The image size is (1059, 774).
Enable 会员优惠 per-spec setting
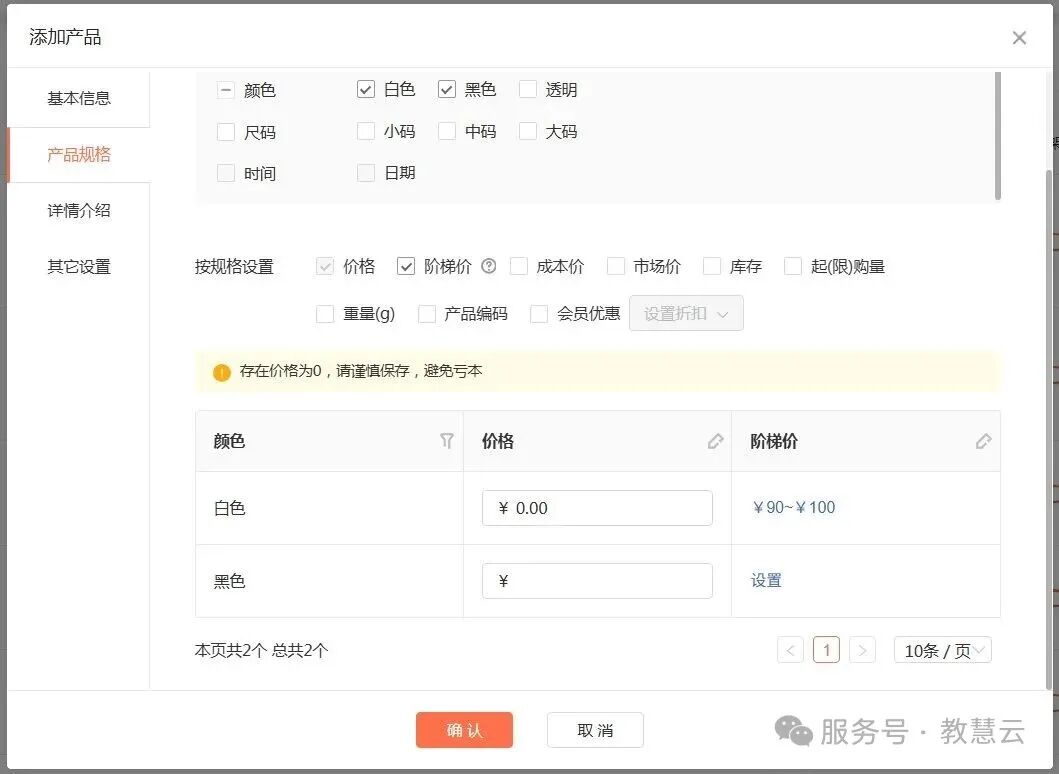[539, 314]
